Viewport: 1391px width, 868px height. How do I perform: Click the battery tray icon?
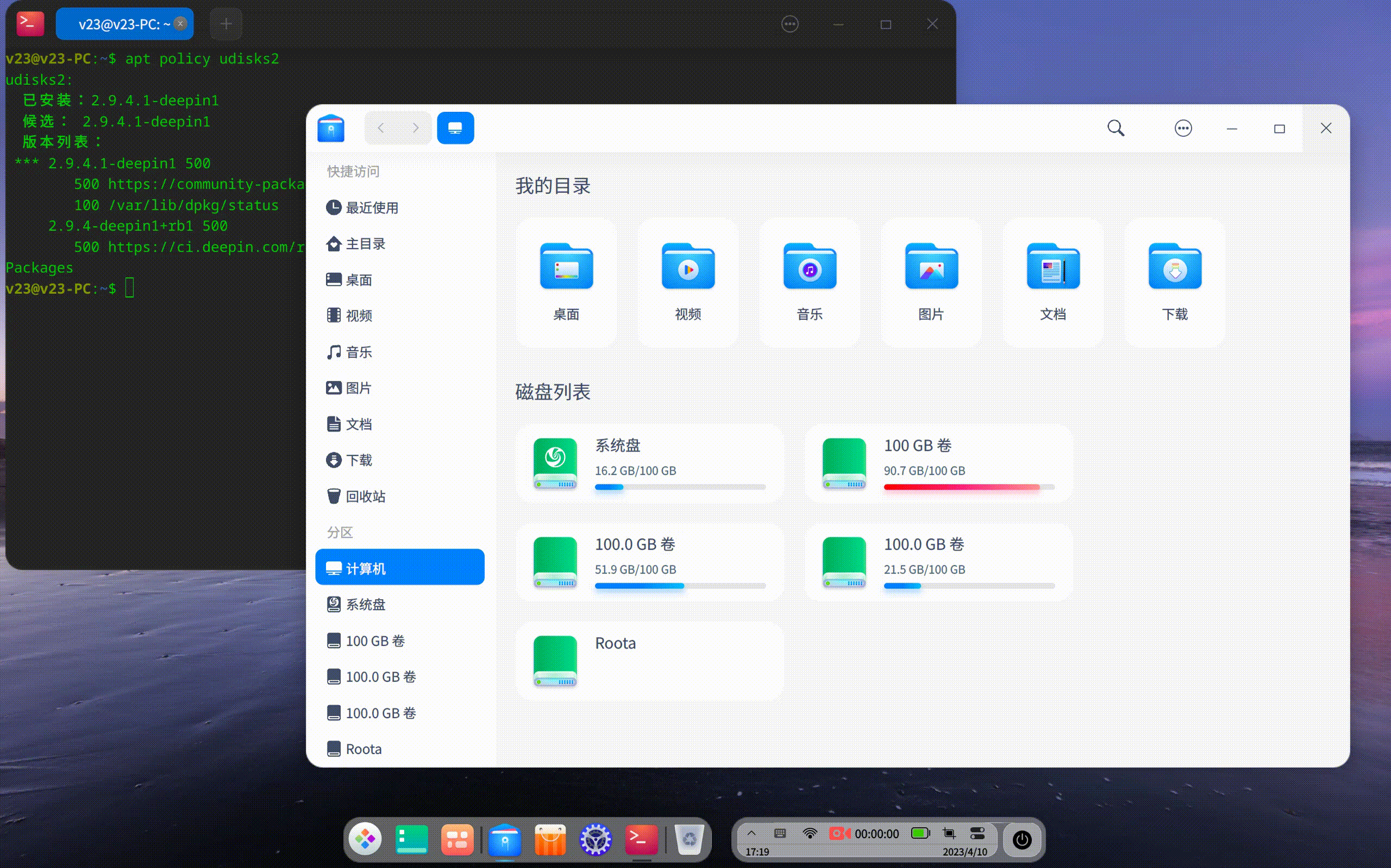921,833
